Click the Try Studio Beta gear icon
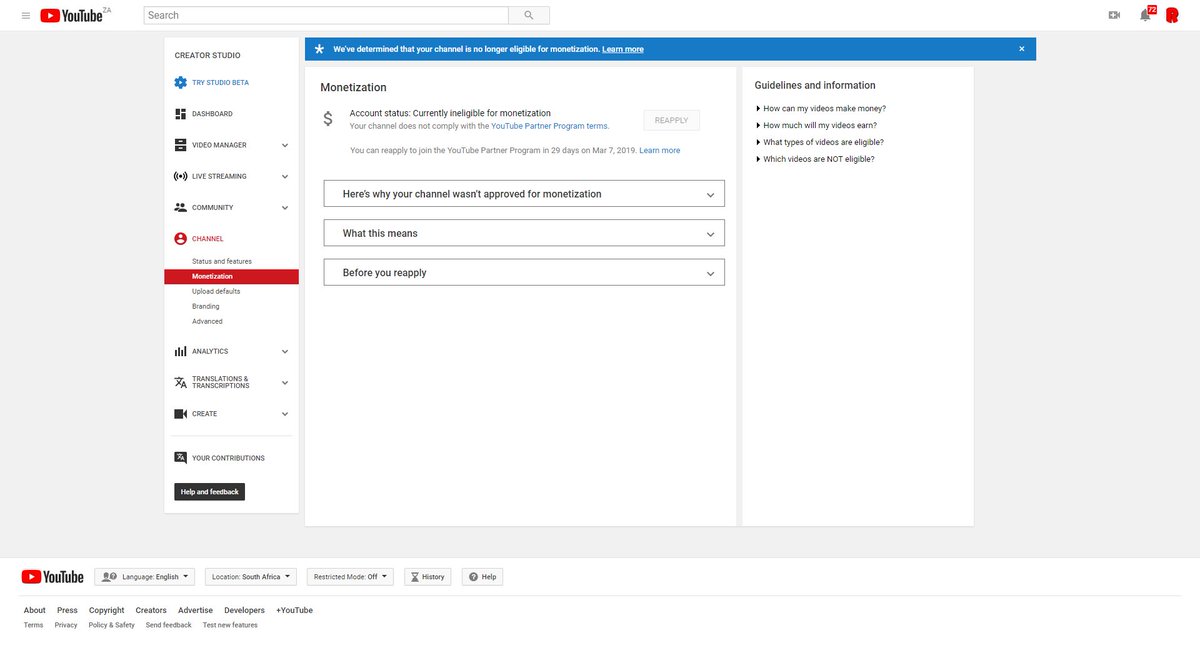The image size is (1200, 648). point(180,83)
